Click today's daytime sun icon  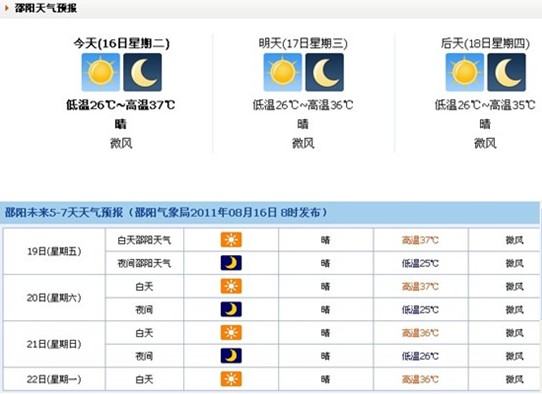[x=101, y=72]
